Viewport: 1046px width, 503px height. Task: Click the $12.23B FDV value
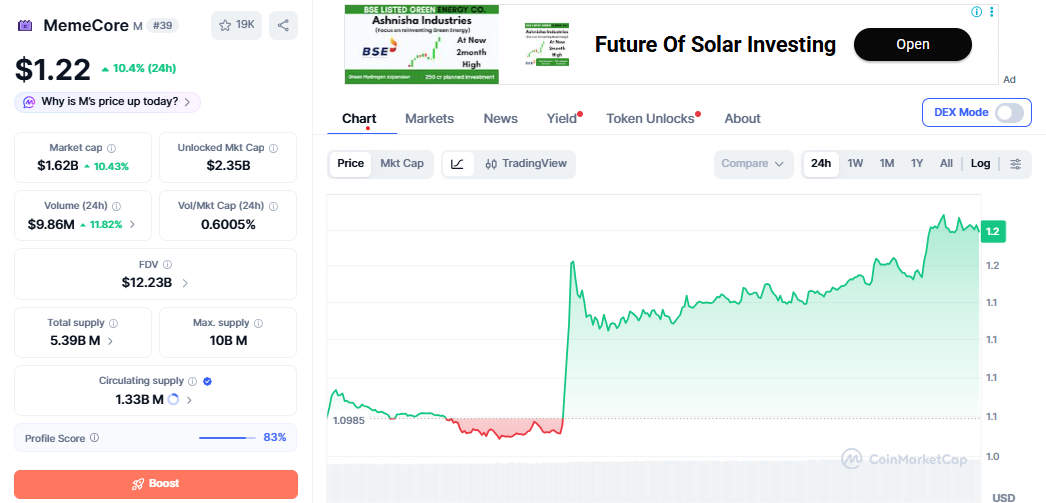coord(147,283)
